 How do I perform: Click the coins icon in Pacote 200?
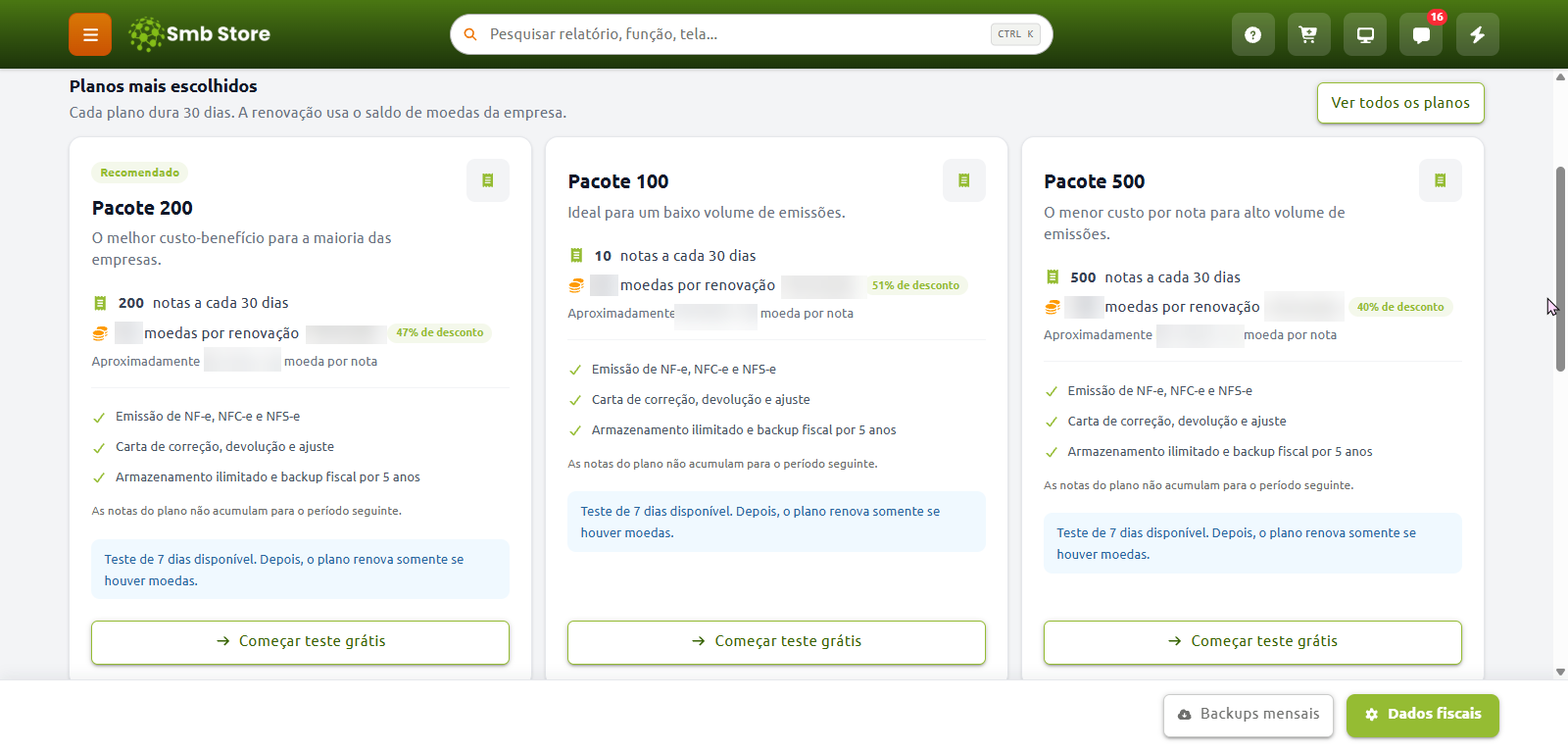tap(100, 333)
